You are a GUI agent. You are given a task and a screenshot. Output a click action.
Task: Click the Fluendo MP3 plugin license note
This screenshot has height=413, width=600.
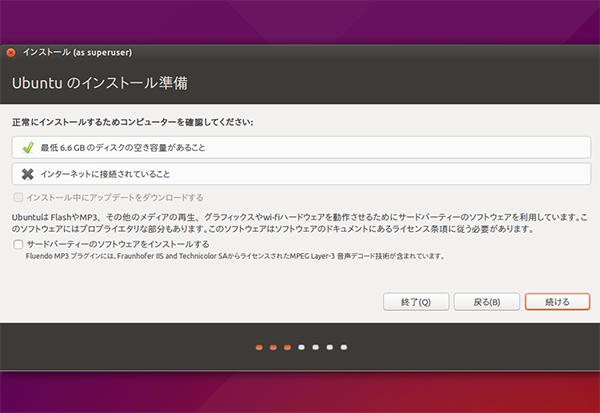(235, 256)
